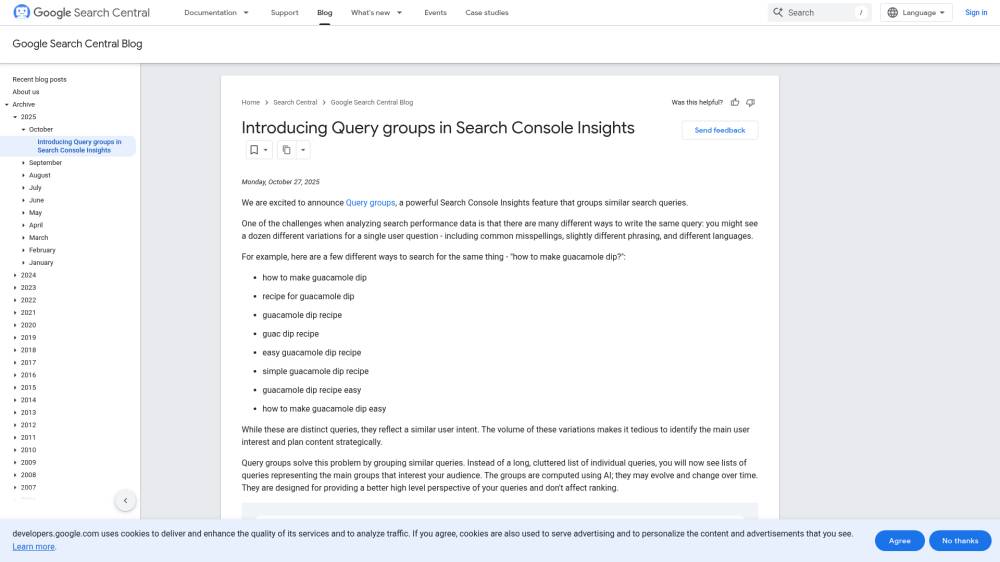Open Google Search Central Blog breadcrumb

(x=372, y=102)
